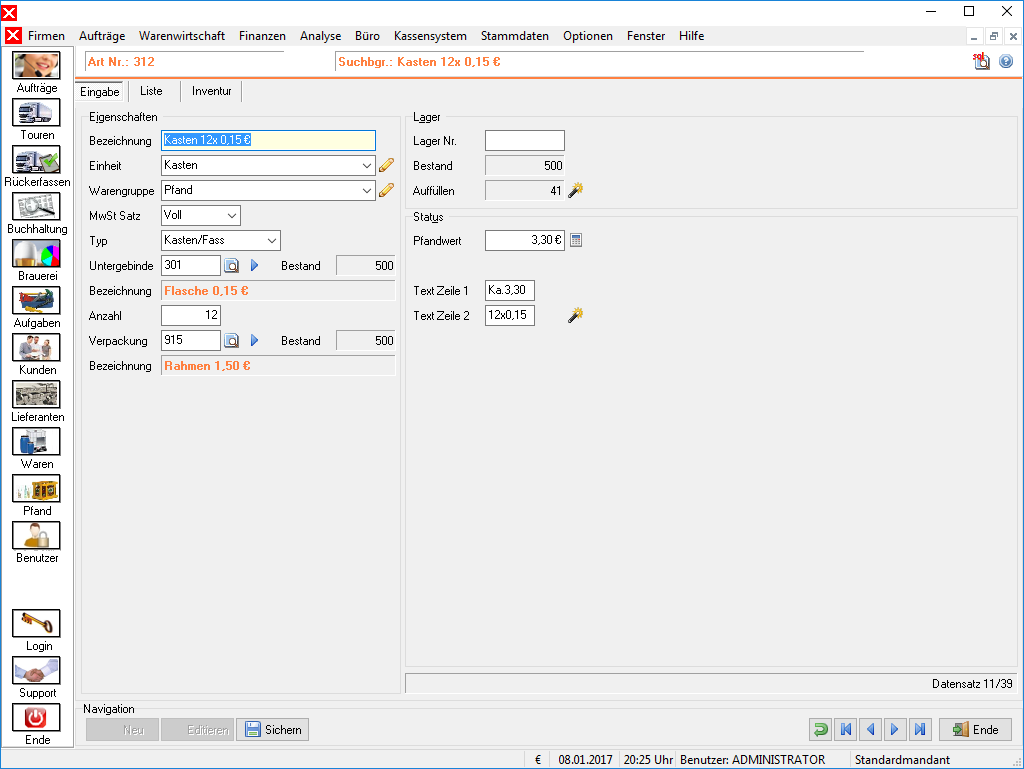The height and width of the screenshot is (769, 1024).
Task: Open the Analyse menu
Action: pos(321,36)
